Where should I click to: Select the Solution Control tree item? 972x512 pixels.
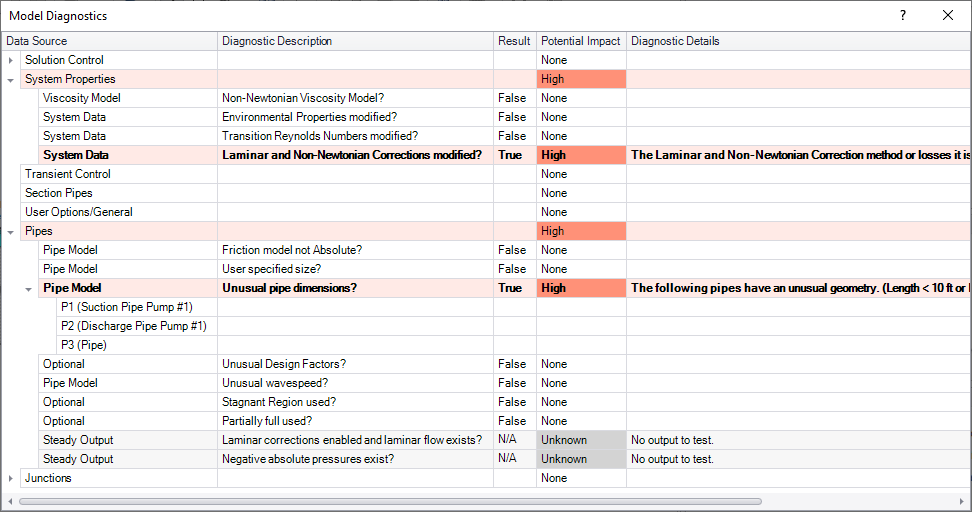point(64,60)
